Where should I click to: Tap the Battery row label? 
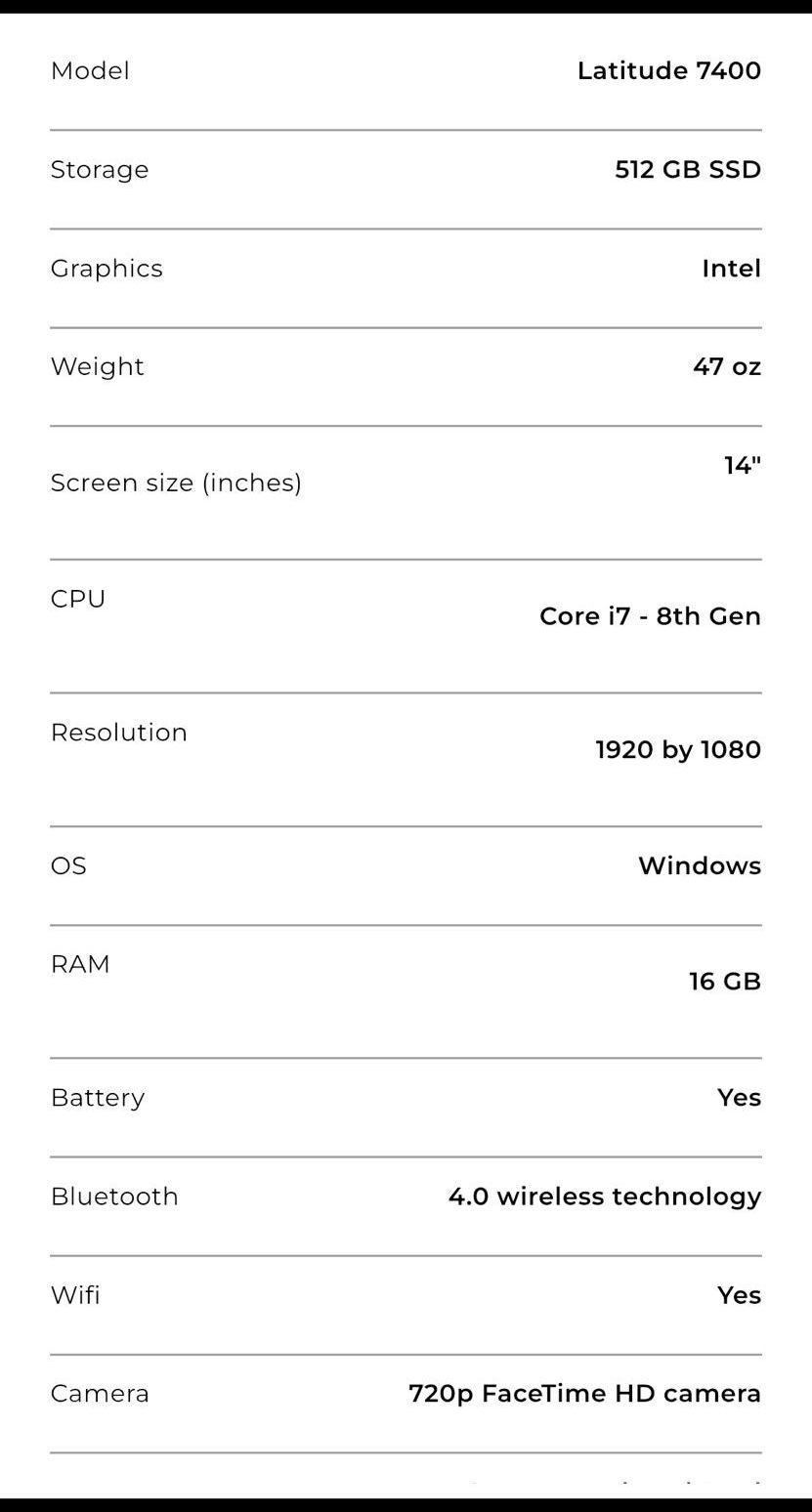pos(98,1098)
